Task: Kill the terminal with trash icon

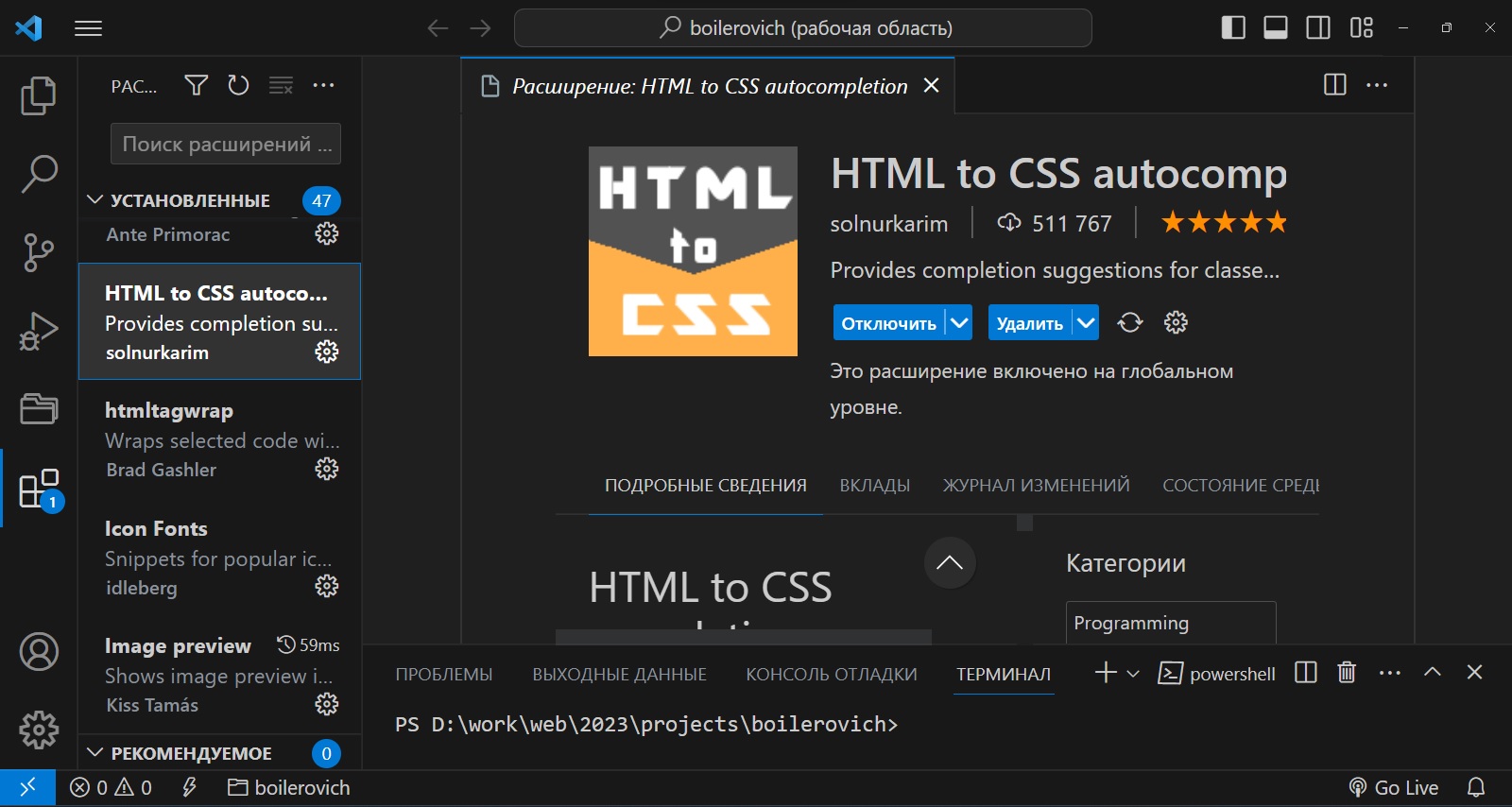Action: (x=1347, y=672)
